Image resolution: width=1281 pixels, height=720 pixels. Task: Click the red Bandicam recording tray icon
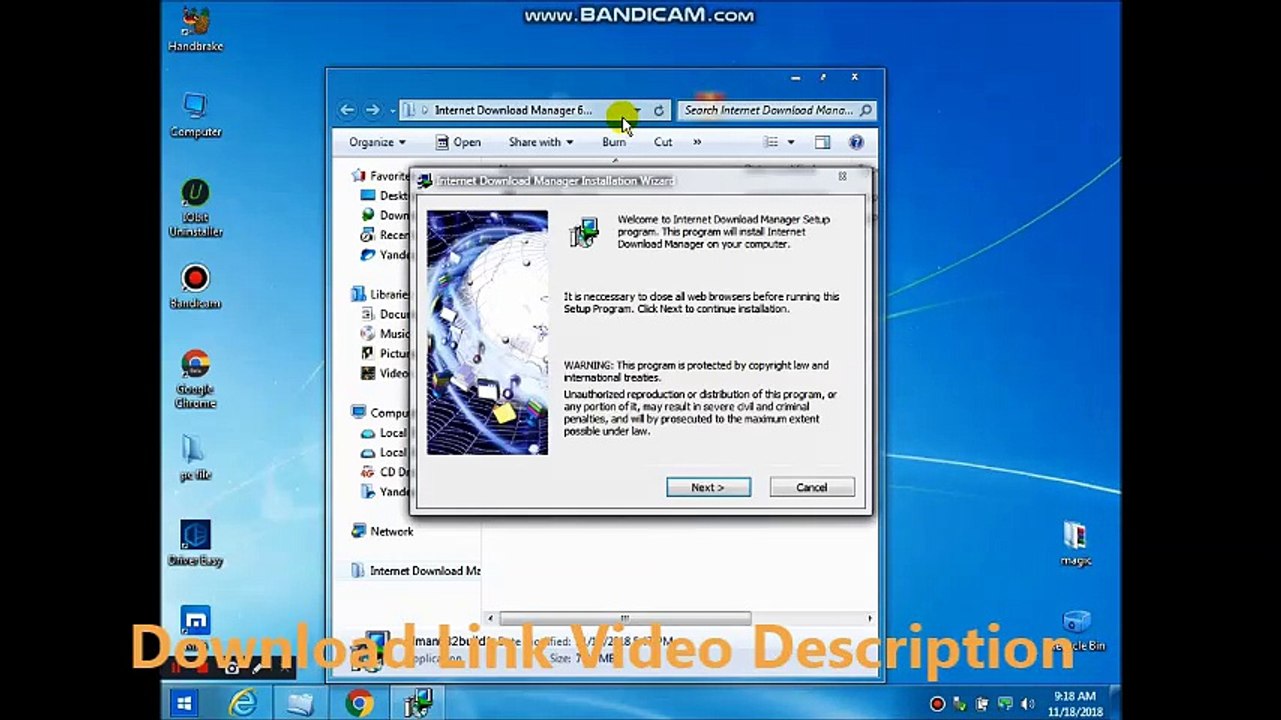pos(937,704)
